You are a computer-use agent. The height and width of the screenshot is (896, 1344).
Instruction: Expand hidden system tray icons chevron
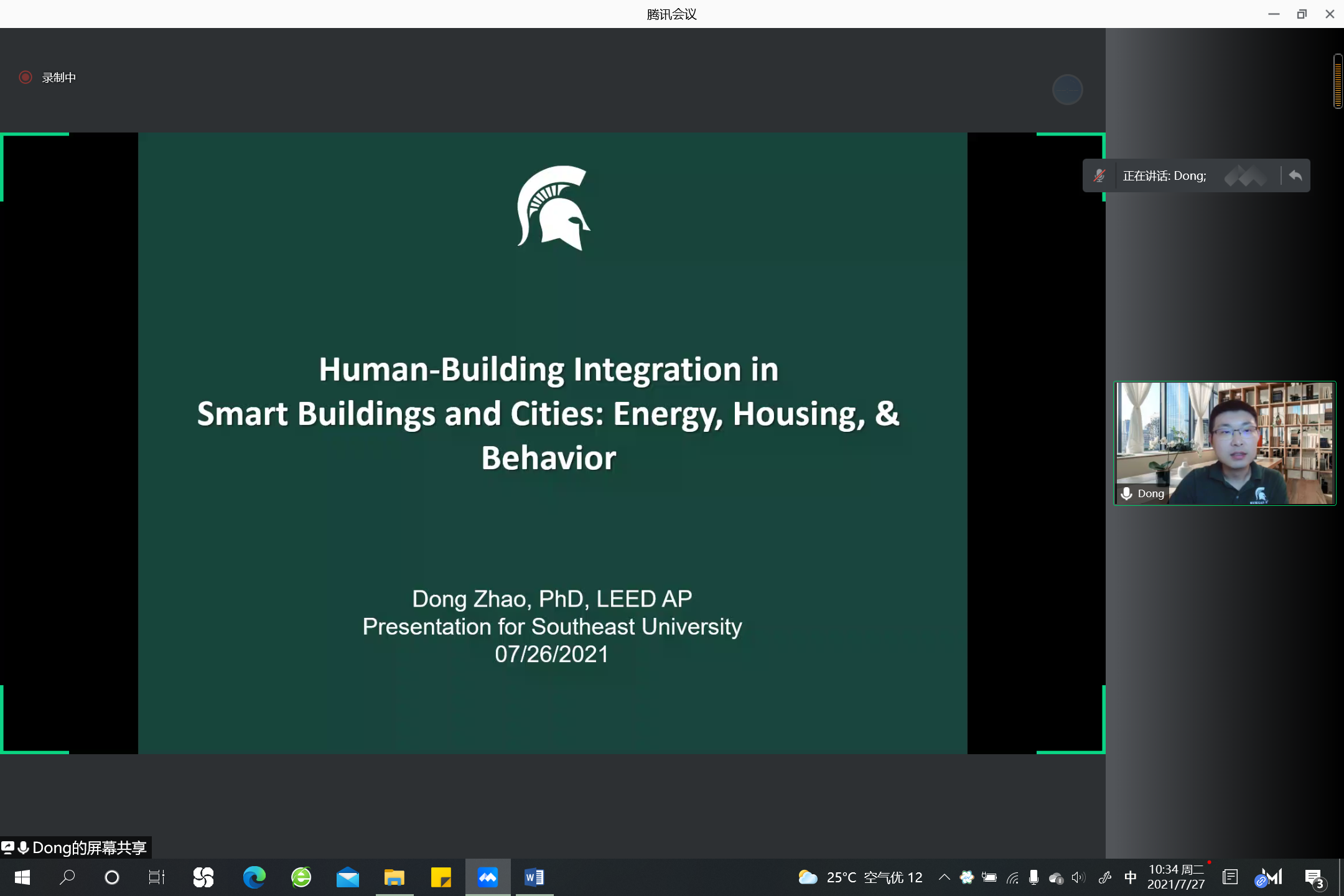click(944, 877)
